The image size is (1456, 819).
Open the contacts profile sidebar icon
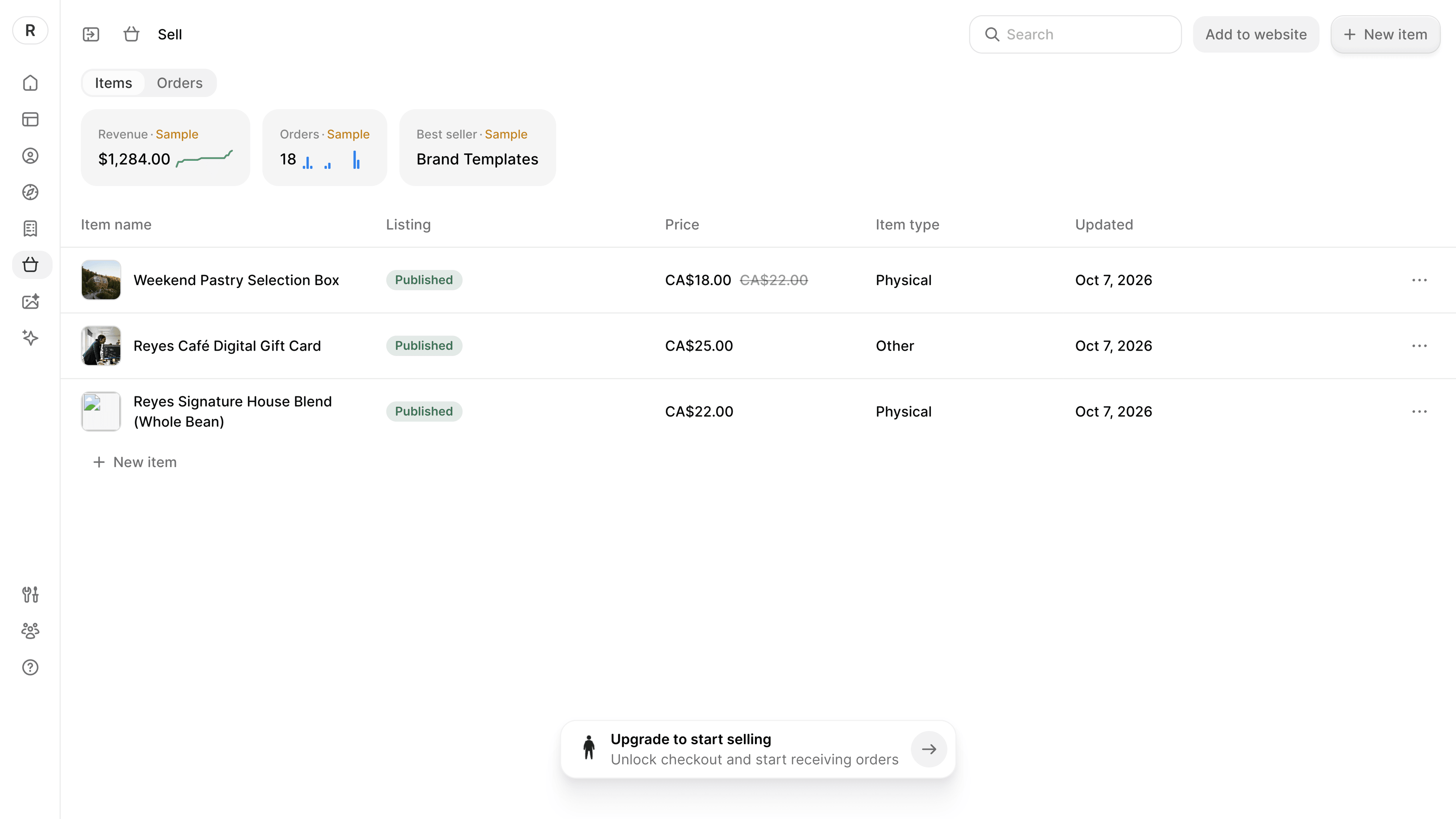(30, 156)
